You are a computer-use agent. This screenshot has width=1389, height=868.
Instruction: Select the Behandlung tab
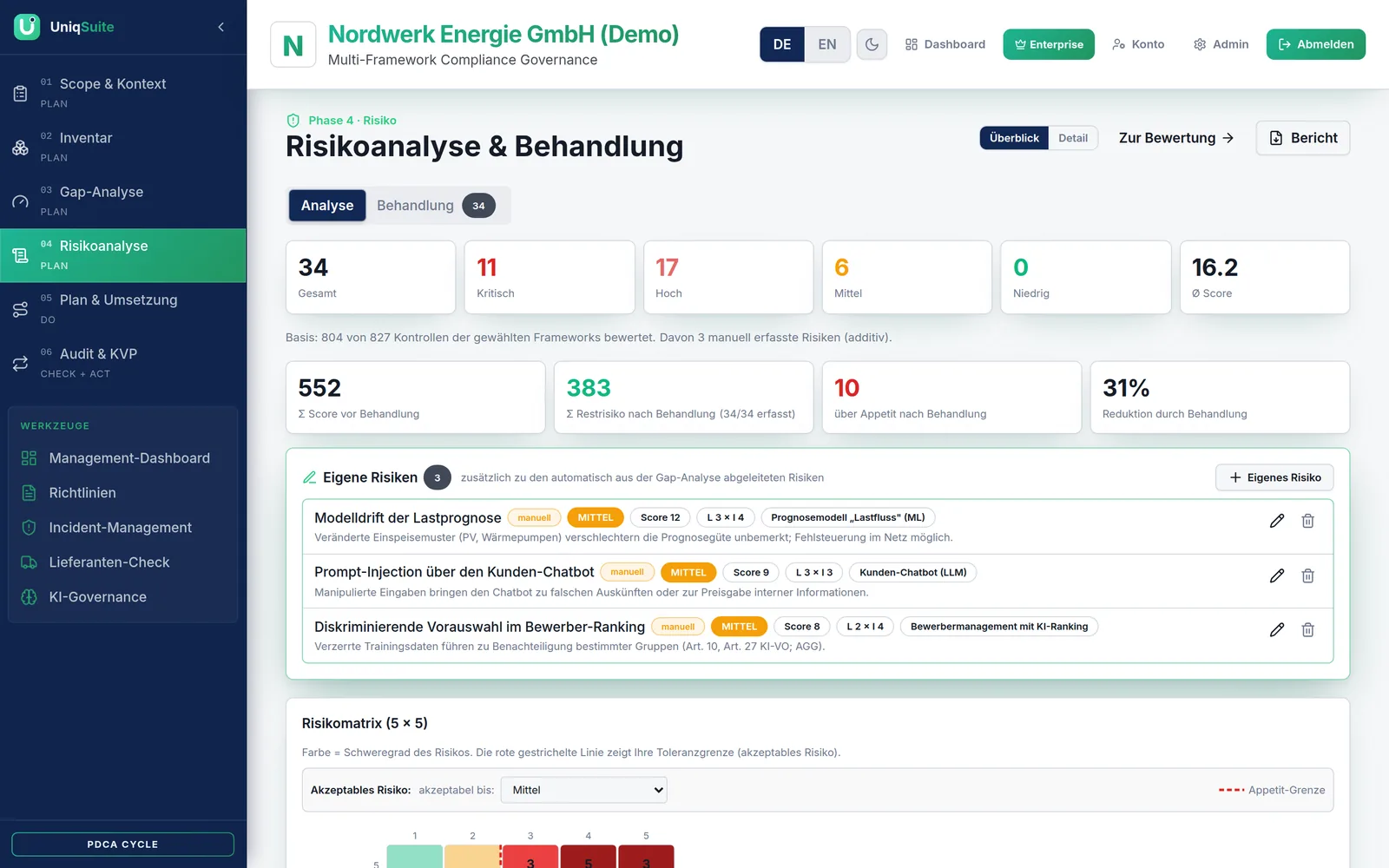[436, 206]
